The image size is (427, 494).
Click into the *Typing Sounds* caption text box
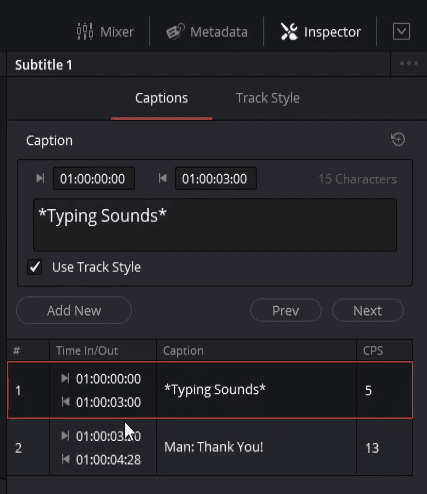pos(215,225)
